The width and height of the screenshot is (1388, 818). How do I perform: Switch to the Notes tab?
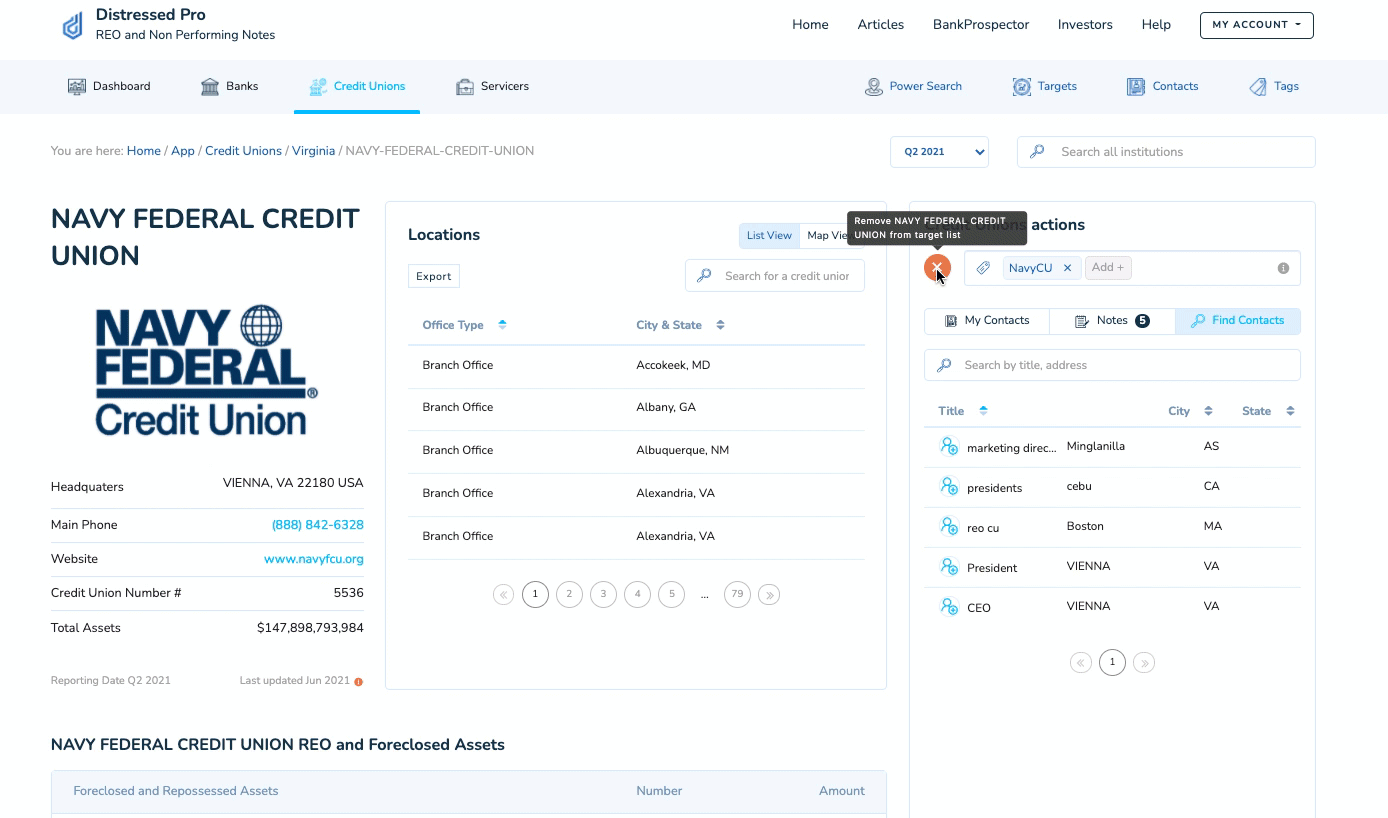[1112, 321]
